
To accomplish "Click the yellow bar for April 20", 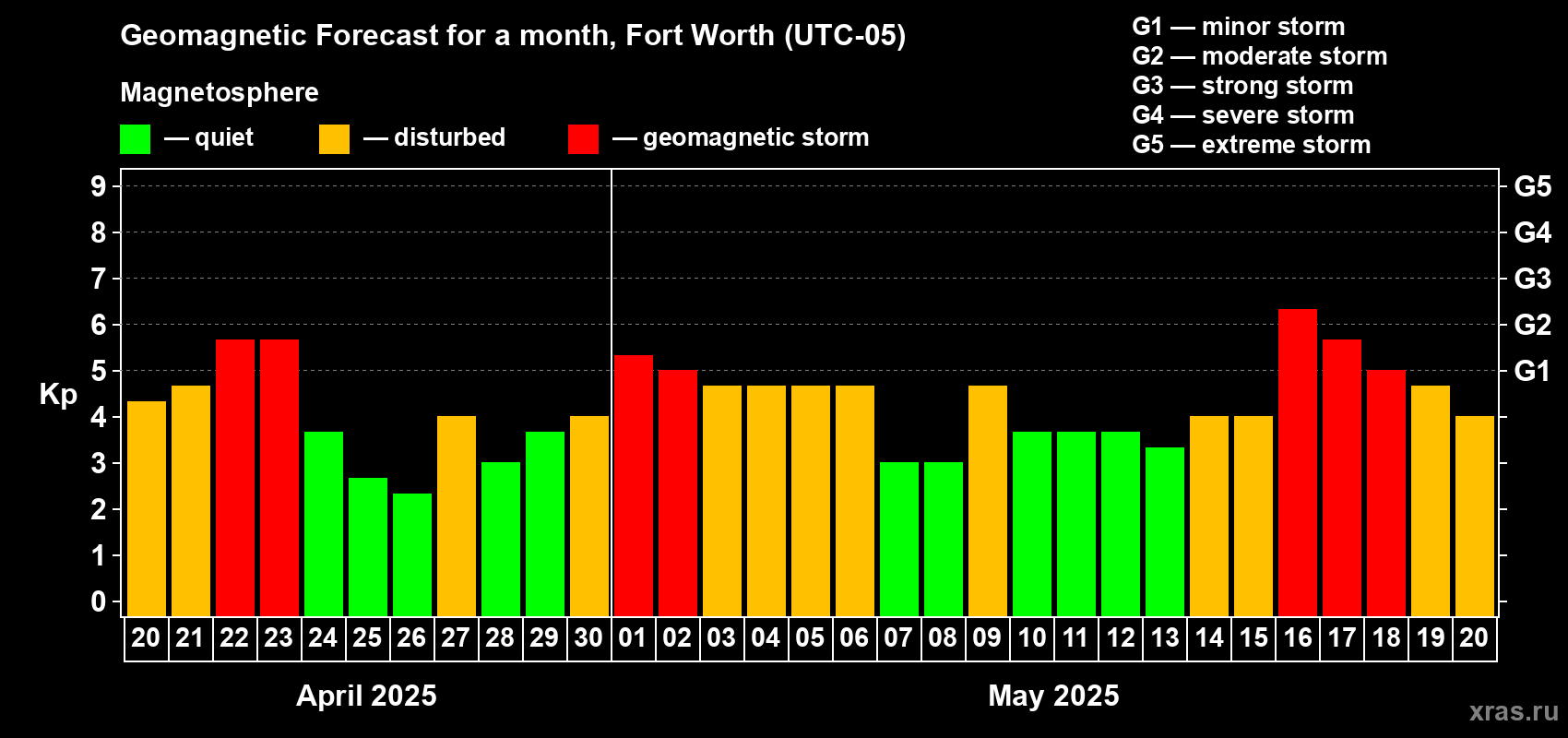I will [147, 509].
